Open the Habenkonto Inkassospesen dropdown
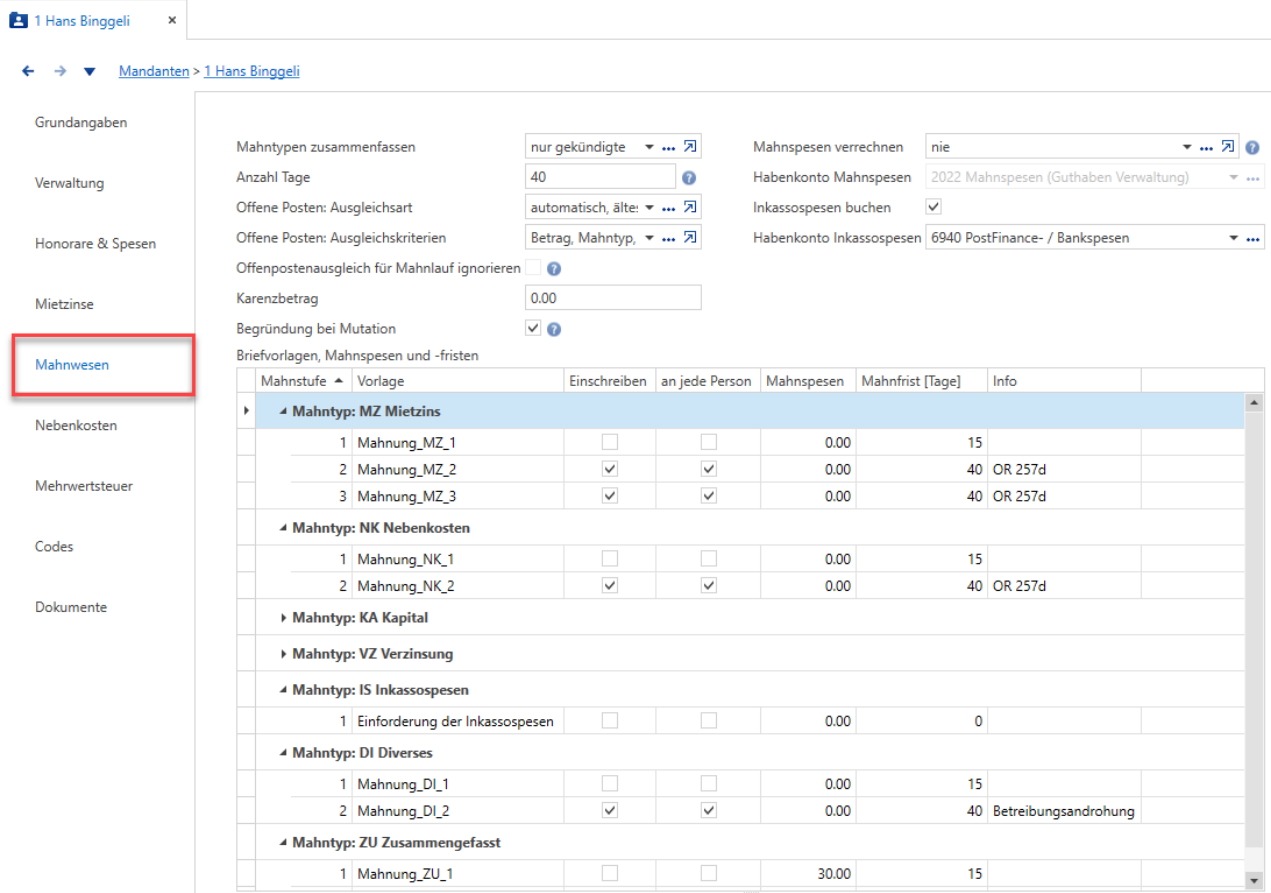The width and height of the screenshot is (1271, 893). click(x=1232, y=239)
